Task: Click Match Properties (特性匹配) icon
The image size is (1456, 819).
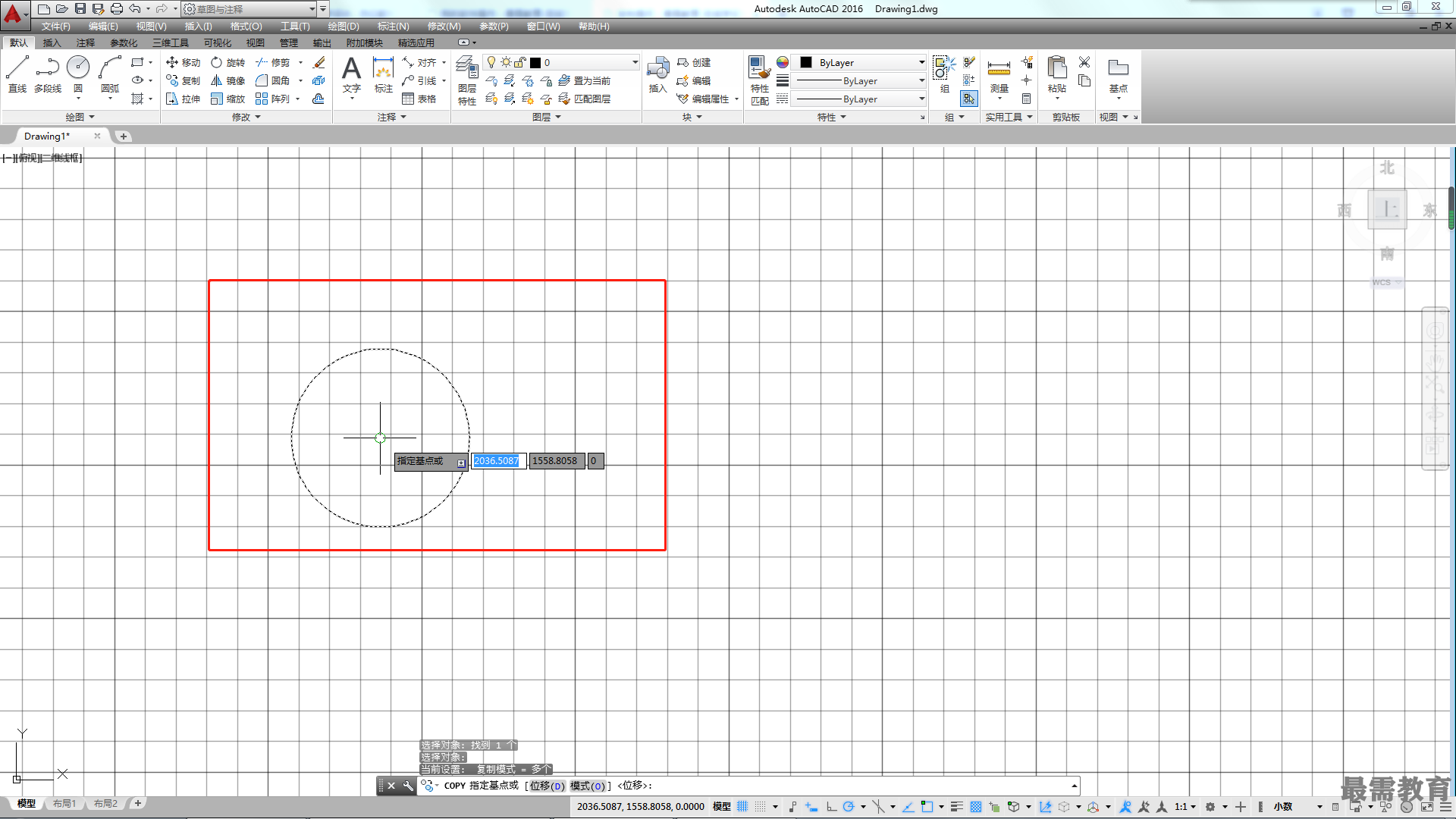Action: click(760, 80)
